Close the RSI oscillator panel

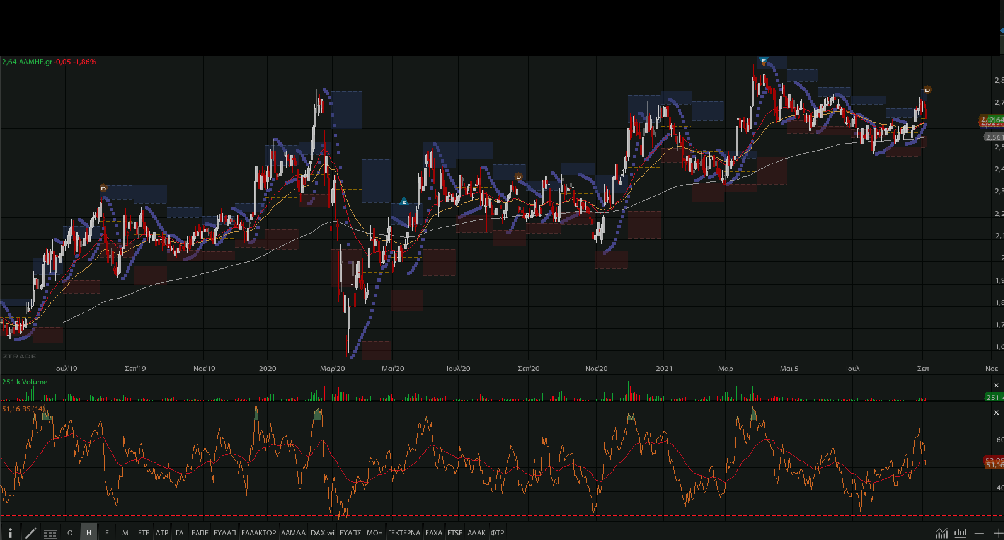[x=996, y=412]
